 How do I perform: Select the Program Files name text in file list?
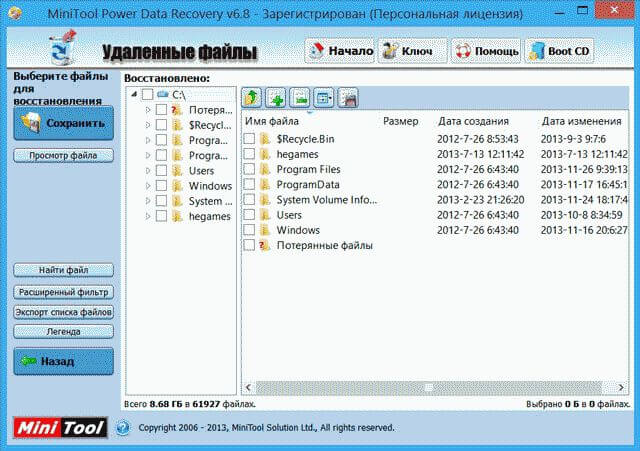click(309, 169)
